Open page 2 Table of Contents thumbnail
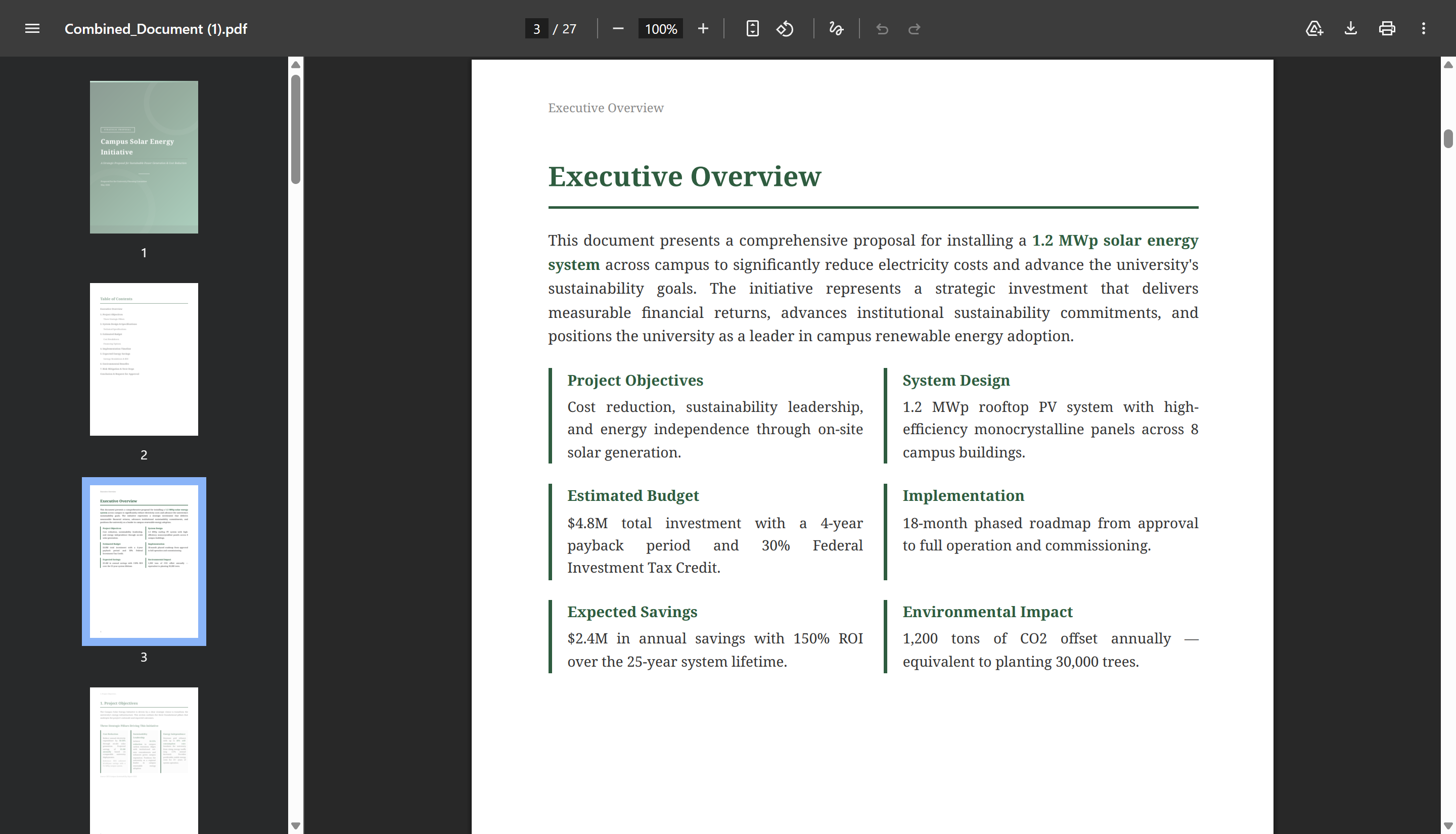 click(x=144, y=359)
